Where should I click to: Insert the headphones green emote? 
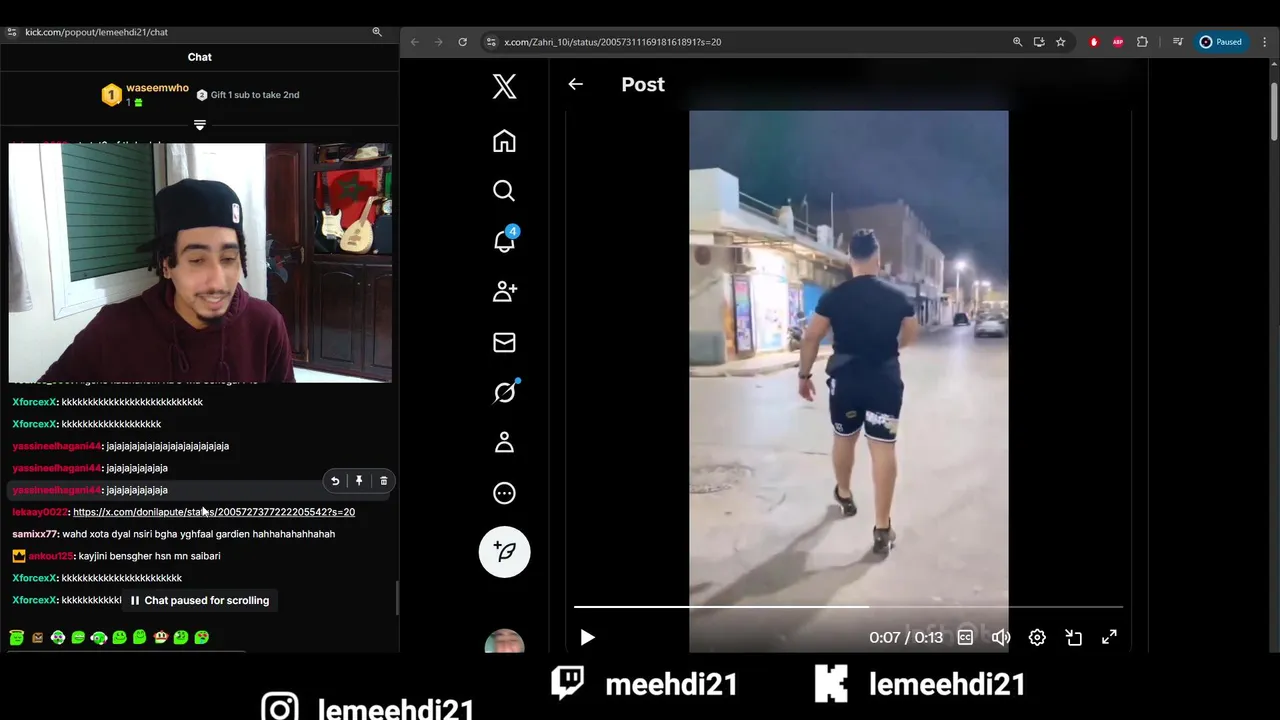click(98, 637)
